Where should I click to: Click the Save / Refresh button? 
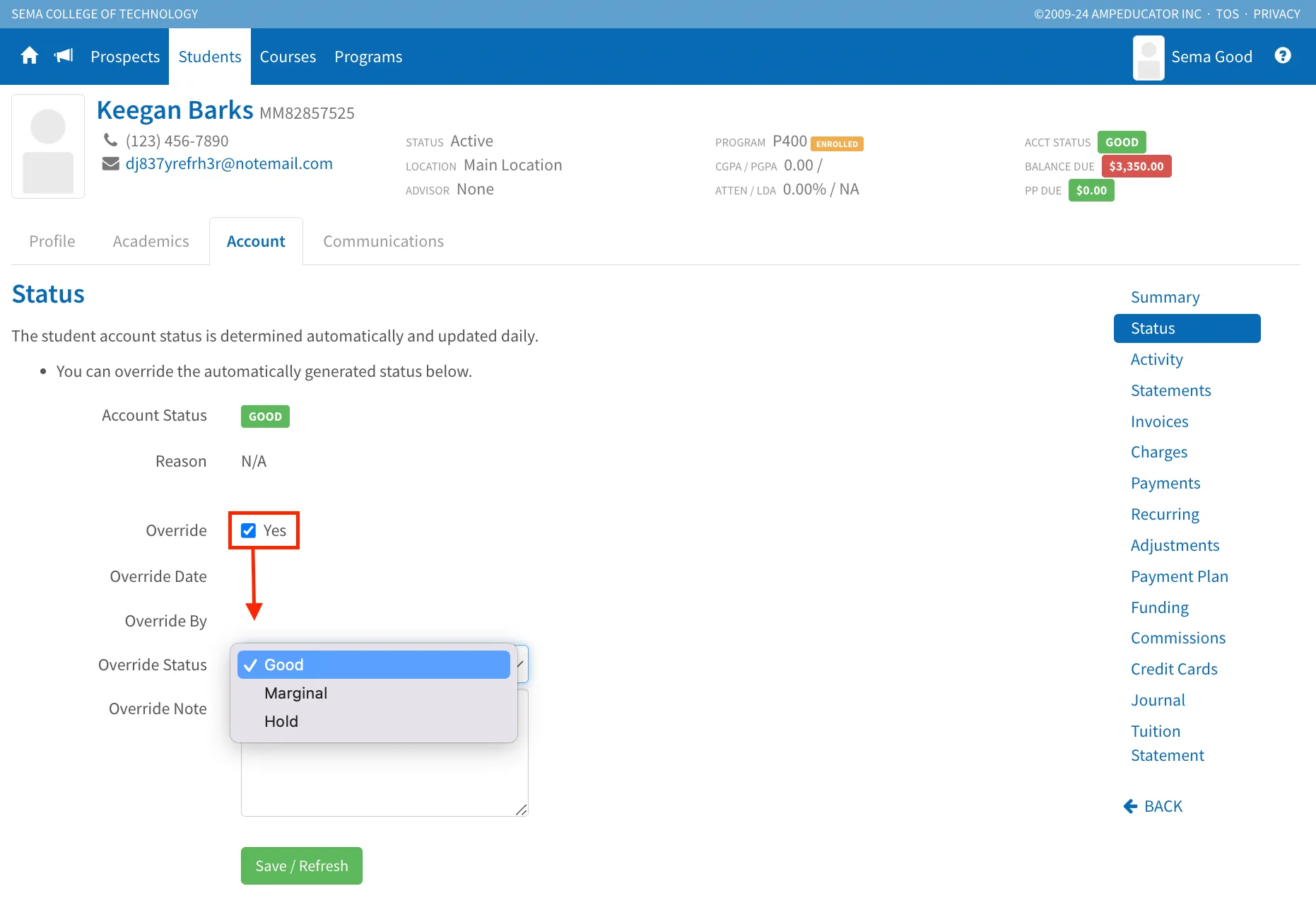click(x=302, y=865)
